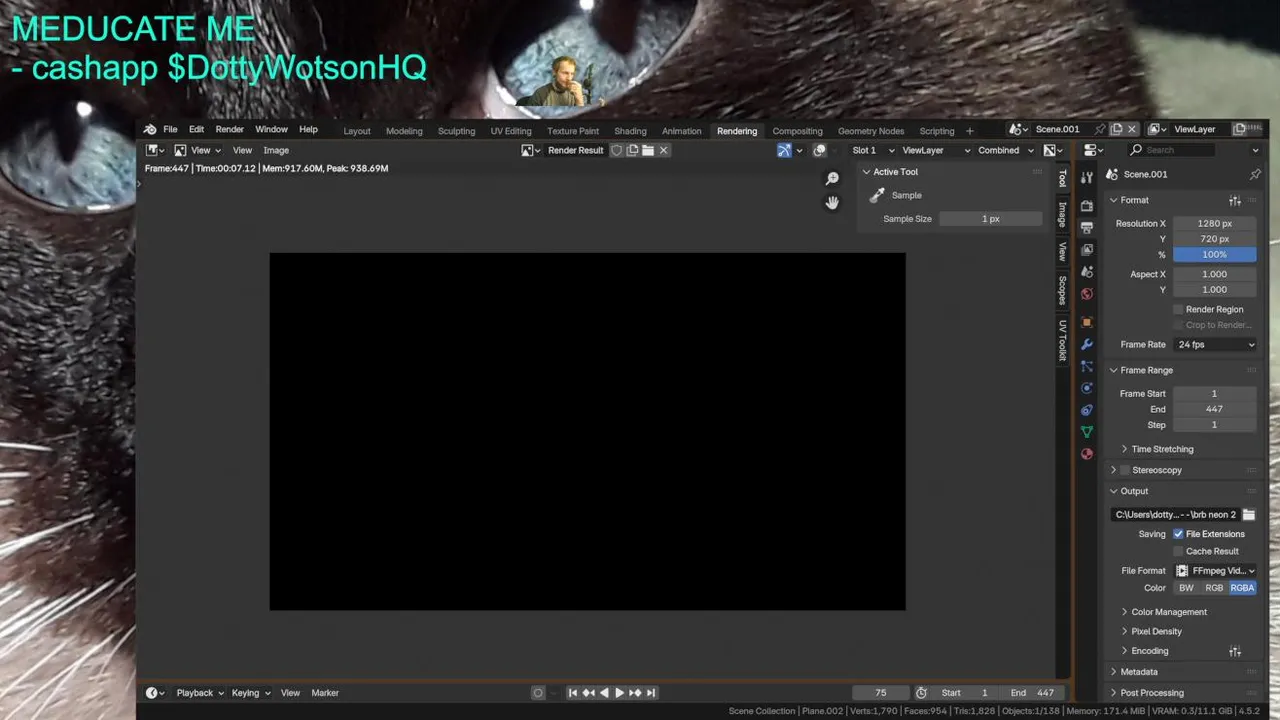Open the Object properties orange square tab icon
This screenshot has width=1280, height=720.
click(1087, 322)
